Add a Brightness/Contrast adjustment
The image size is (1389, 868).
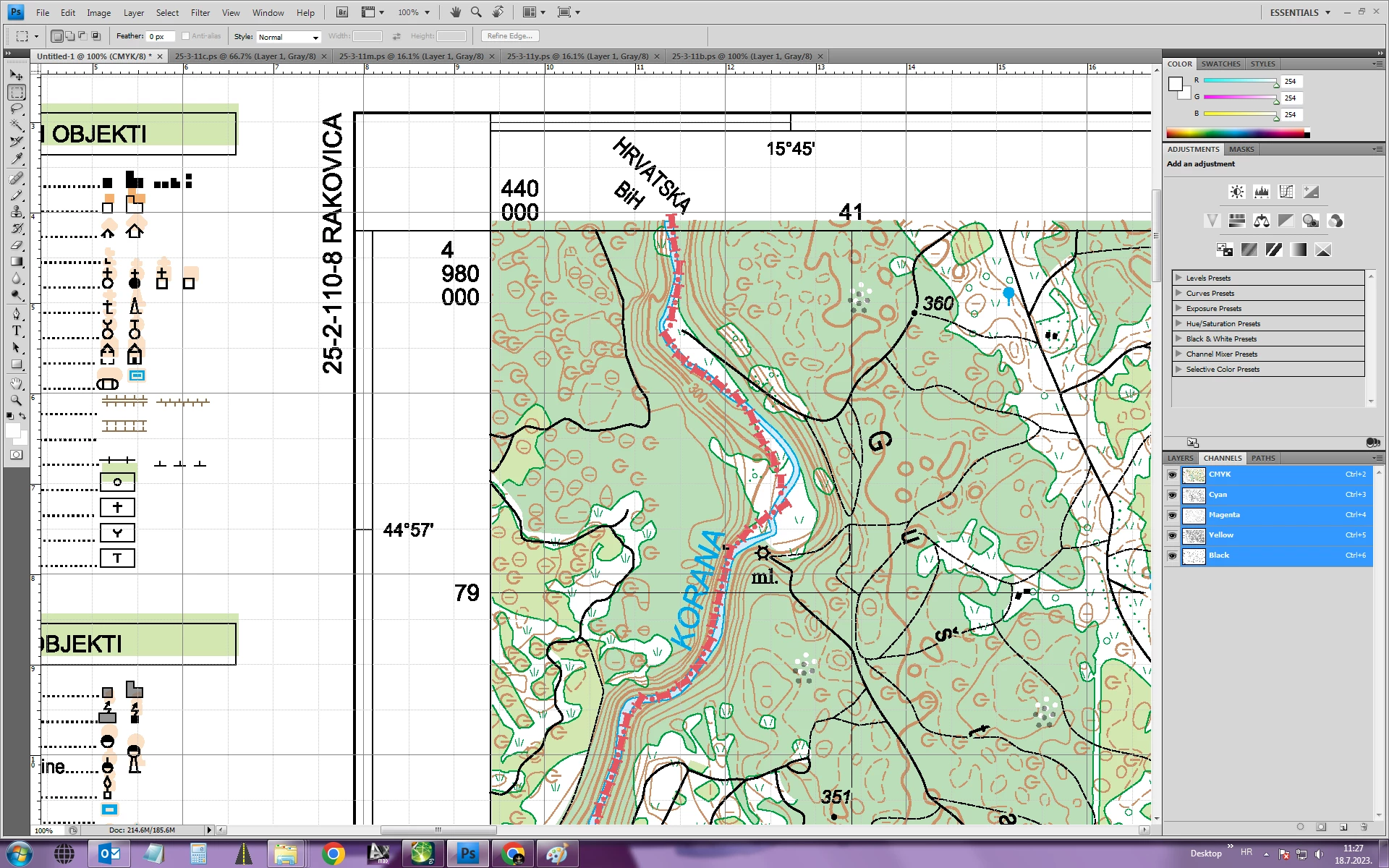(x=1236, y=192)
